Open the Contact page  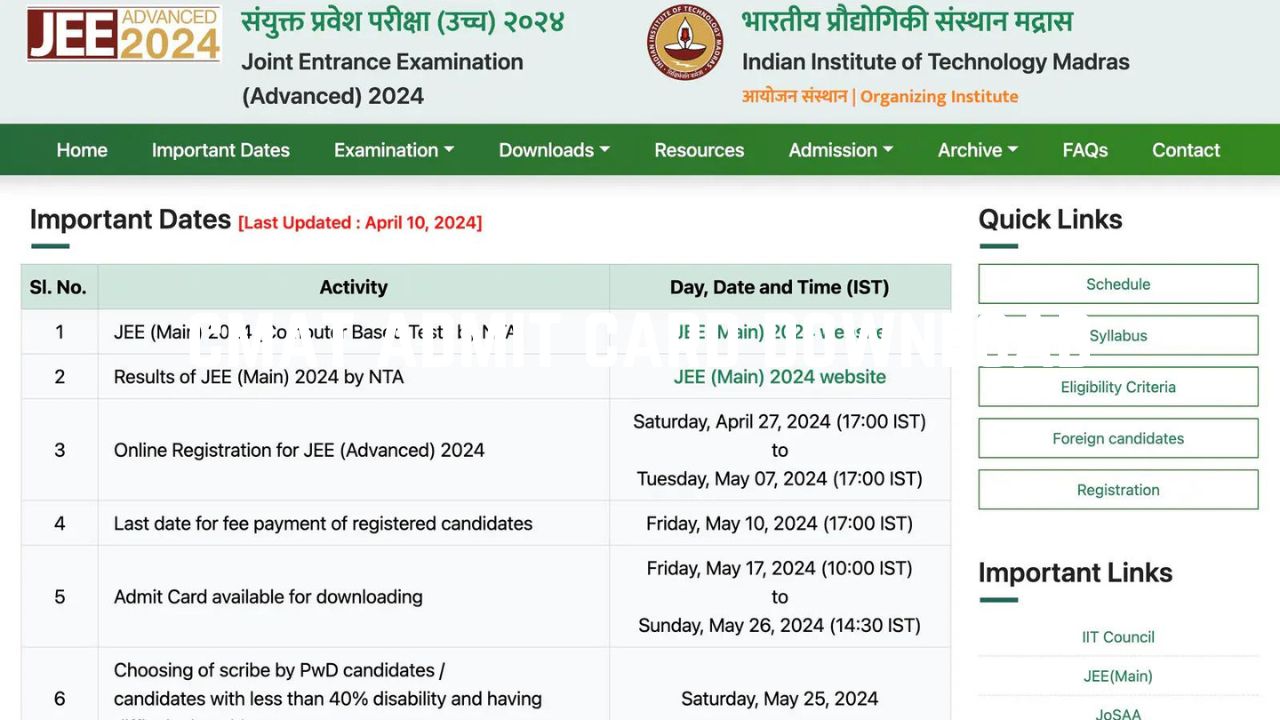[1186, 150]
